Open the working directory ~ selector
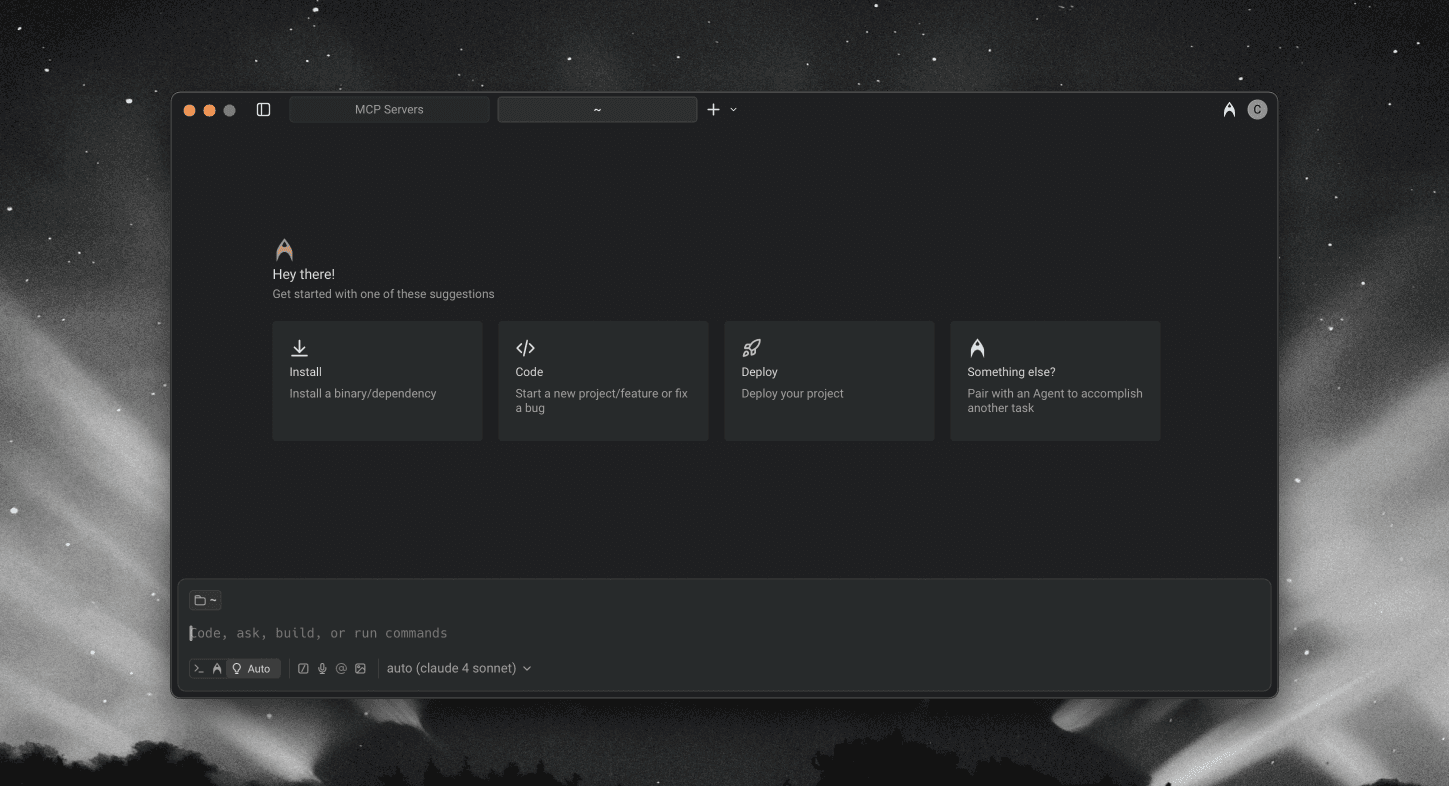This screenshot has width=1449, height=786. [205, 601]
